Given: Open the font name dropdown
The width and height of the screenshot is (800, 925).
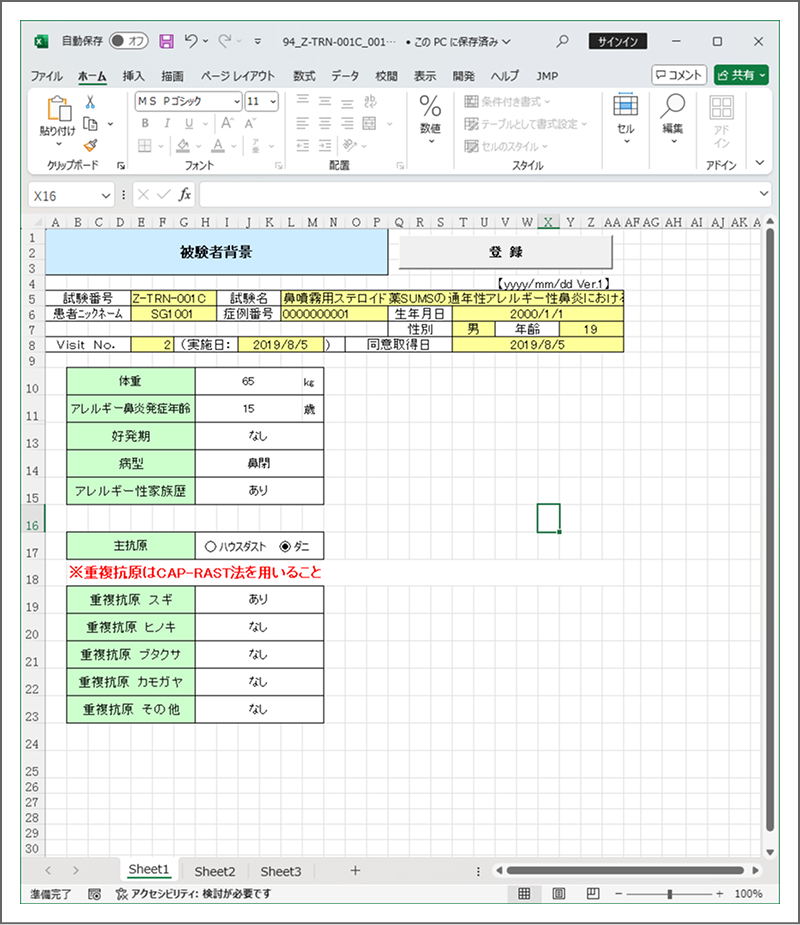Looking at the screenshot, I should [x=236, y=102].
